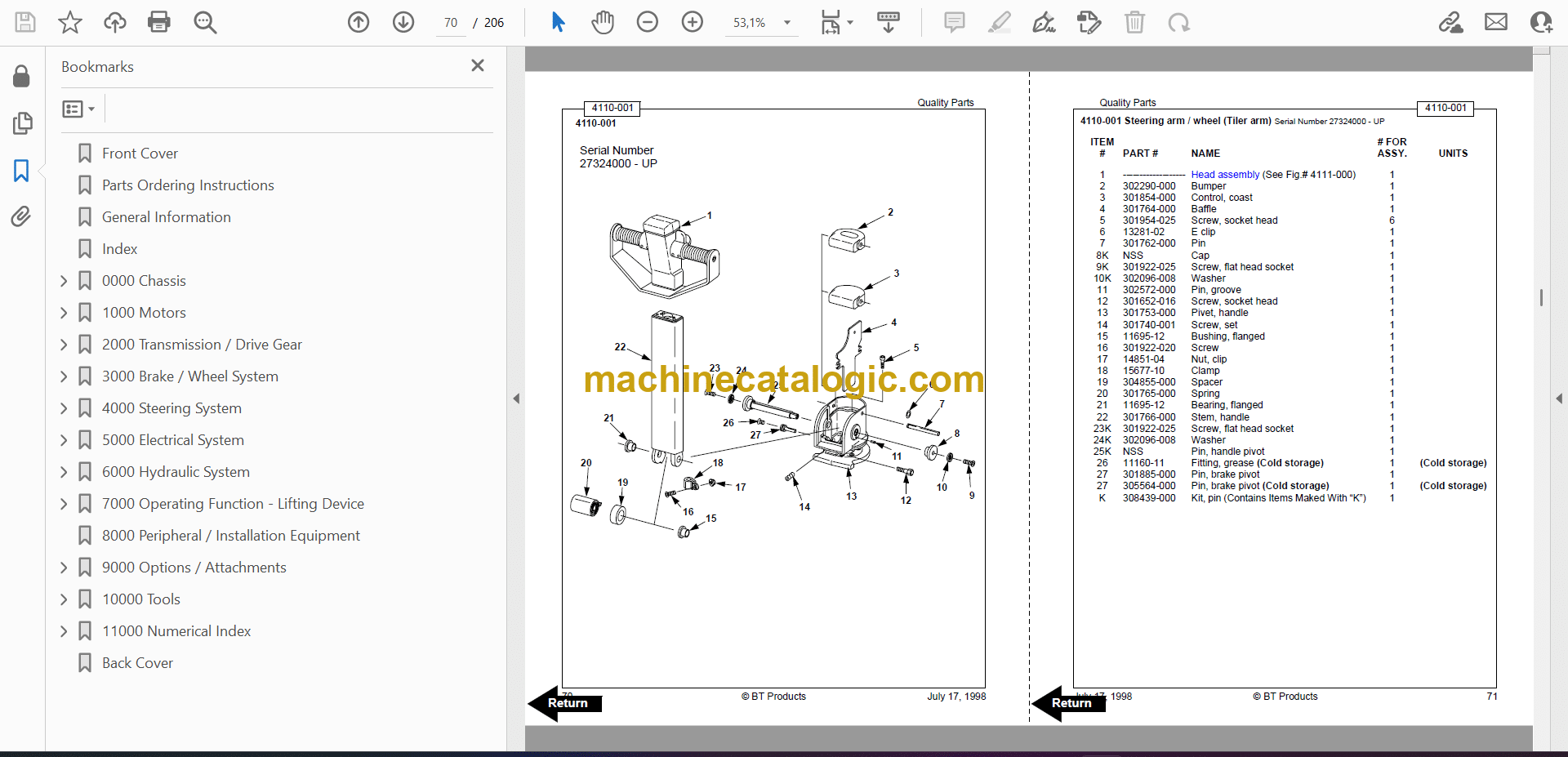1568x757 pixels.
Task: Expand the 1000 Motors bookmark
Action: click(x=64, y=313)
